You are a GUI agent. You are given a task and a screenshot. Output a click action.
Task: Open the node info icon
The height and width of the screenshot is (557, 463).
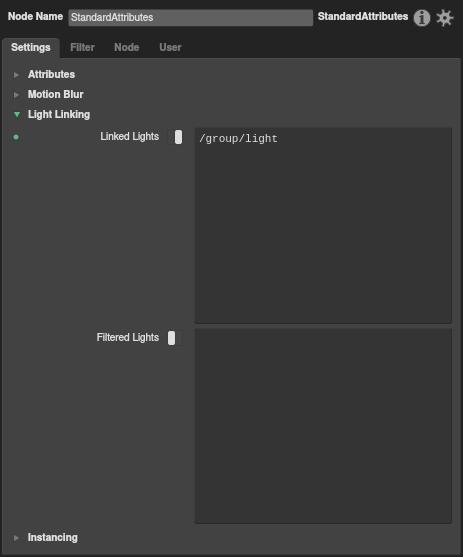[422, 18]
